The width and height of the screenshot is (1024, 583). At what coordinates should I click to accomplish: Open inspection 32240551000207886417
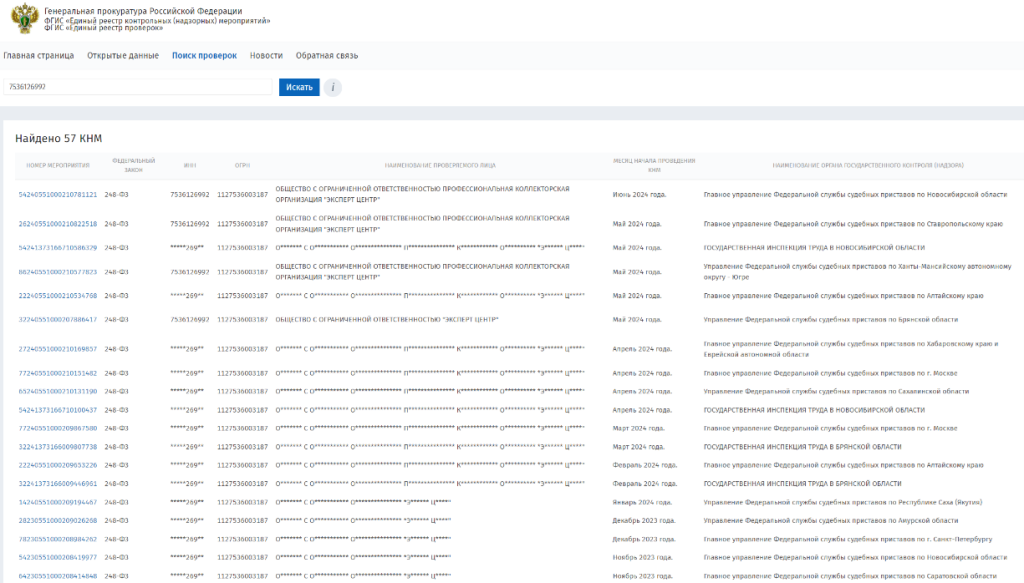point(58,320)
